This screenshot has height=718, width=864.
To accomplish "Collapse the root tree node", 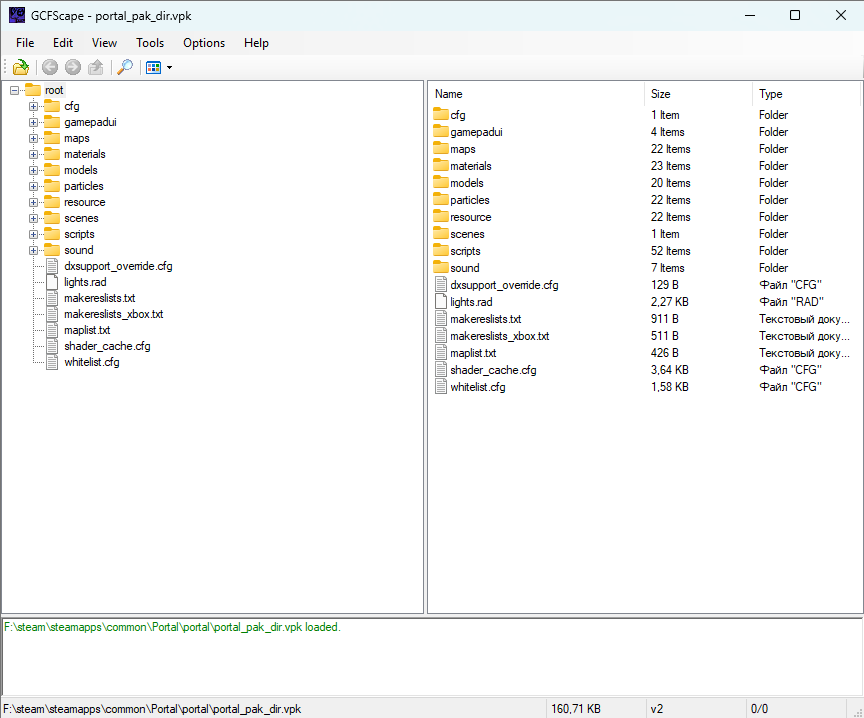I will [14, 90].
